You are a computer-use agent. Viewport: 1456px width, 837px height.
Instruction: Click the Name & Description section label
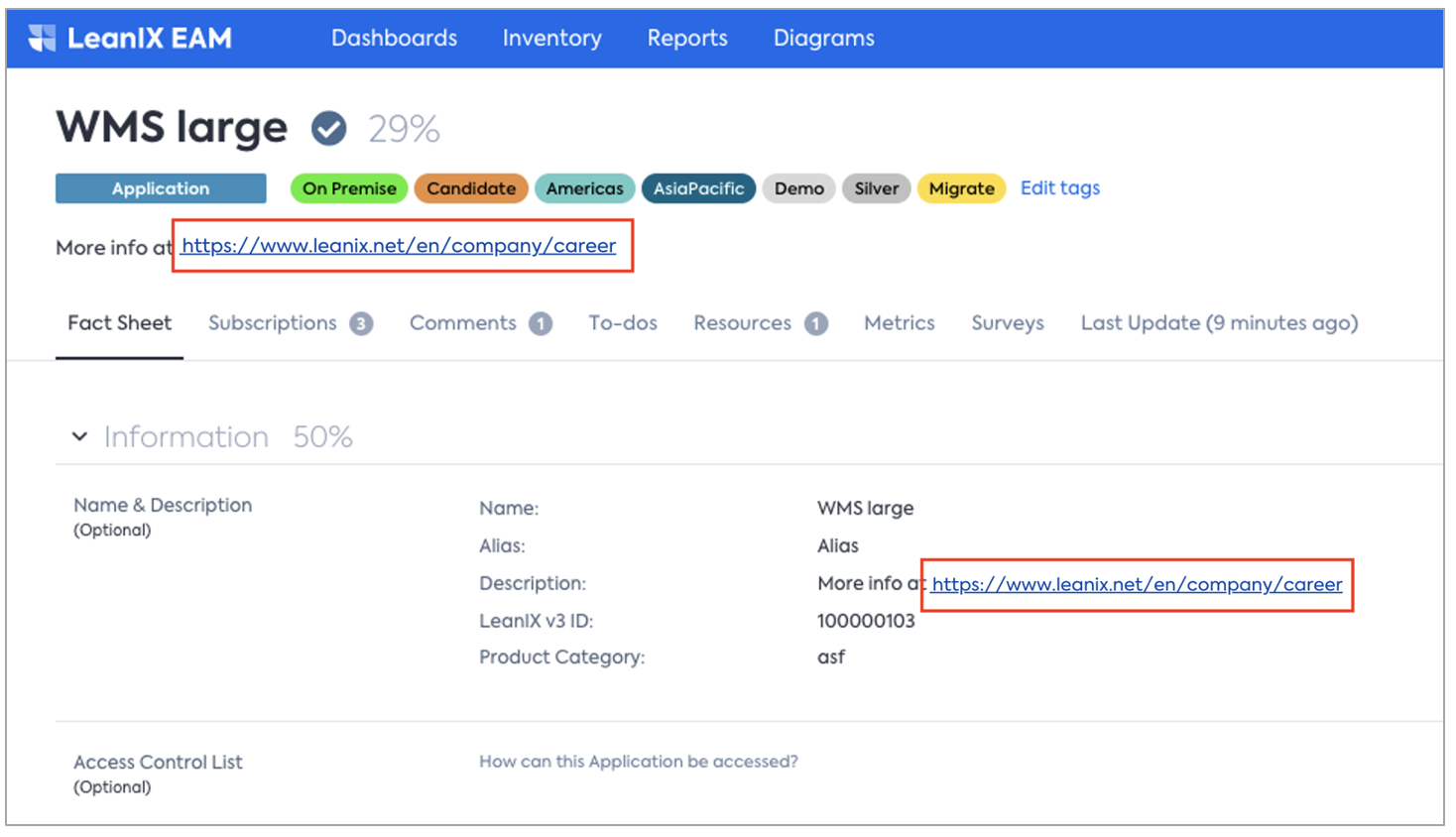tap(163, 505)
